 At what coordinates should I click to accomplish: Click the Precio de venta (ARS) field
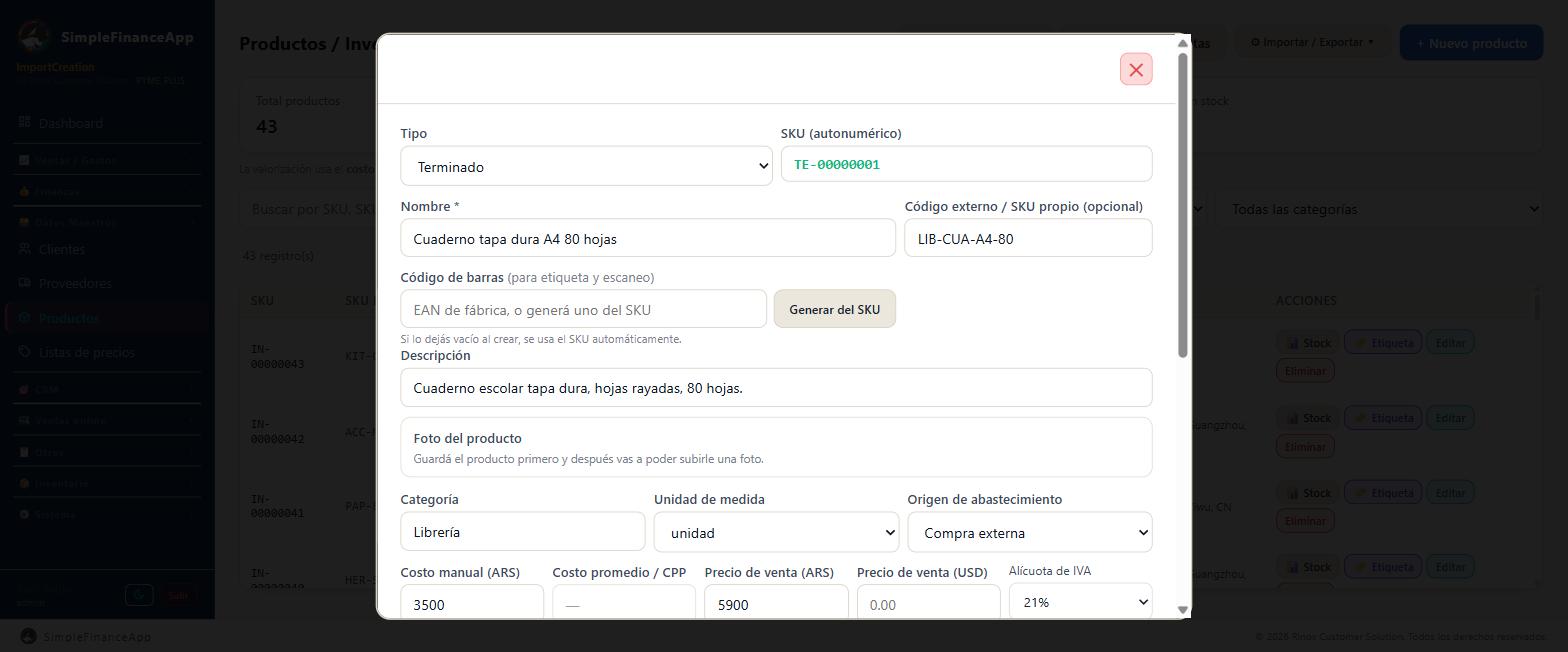tap(776, 604)
